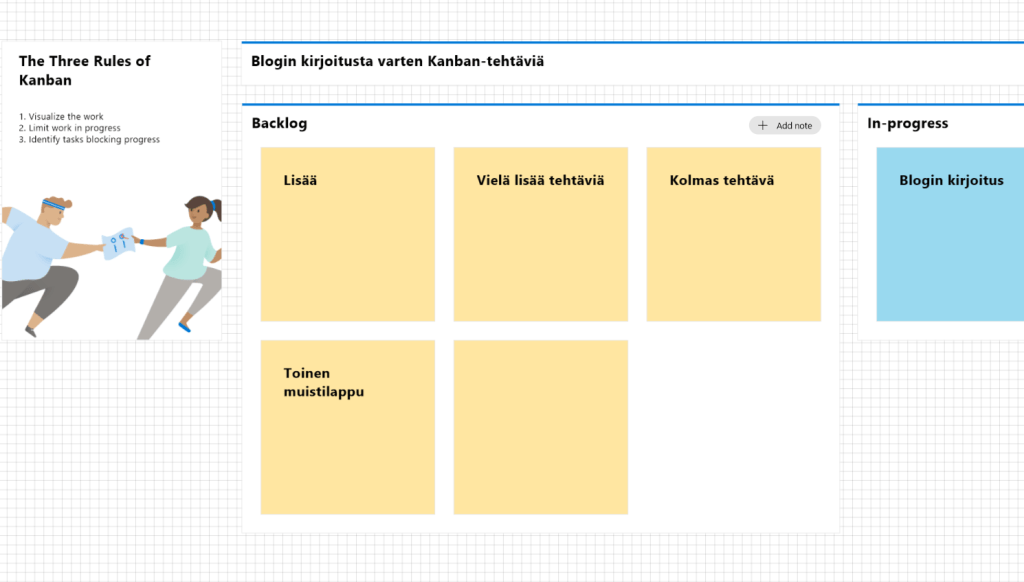Viewport: 1024px width, 582px height.
Task: Select the yellow 'Lisää' sticky note
Action: [x=347, y=234]
